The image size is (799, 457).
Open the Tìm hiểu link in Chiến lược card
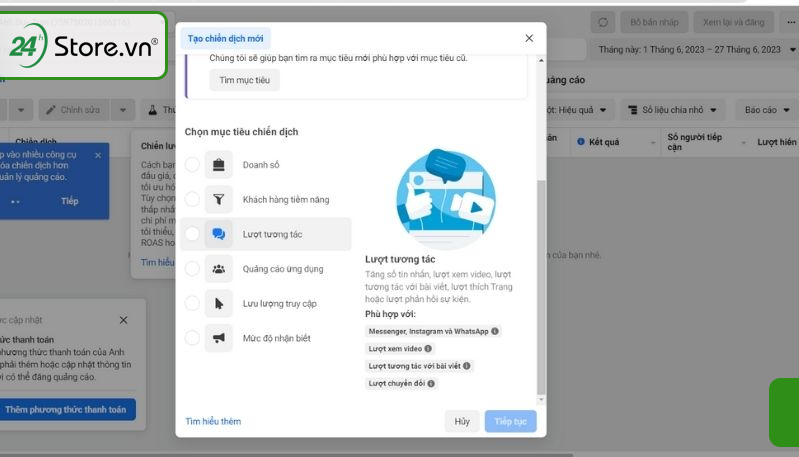click(x=157, y=262)
